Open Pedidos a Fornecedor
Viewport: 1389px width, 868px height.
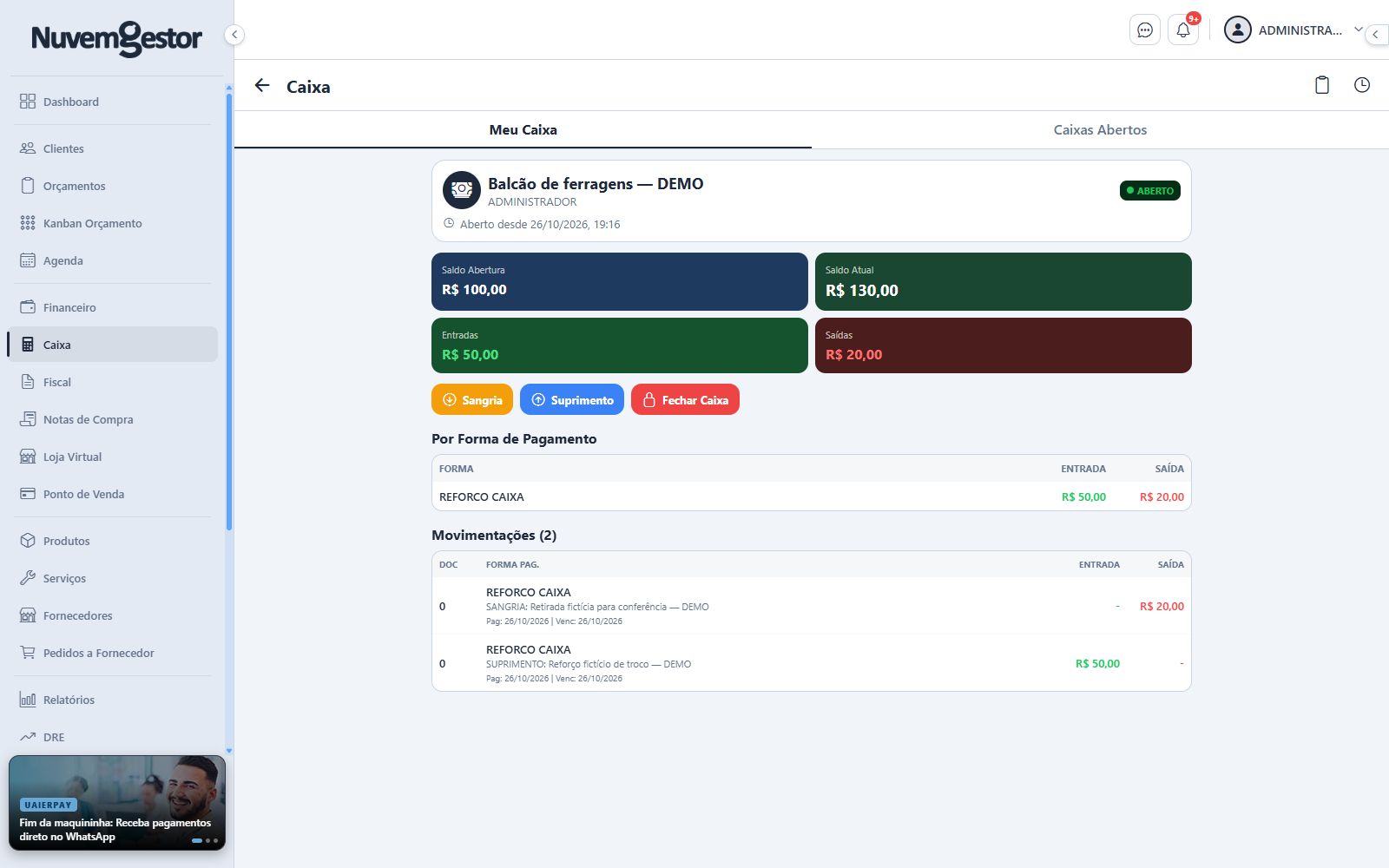tap(113, 653)
